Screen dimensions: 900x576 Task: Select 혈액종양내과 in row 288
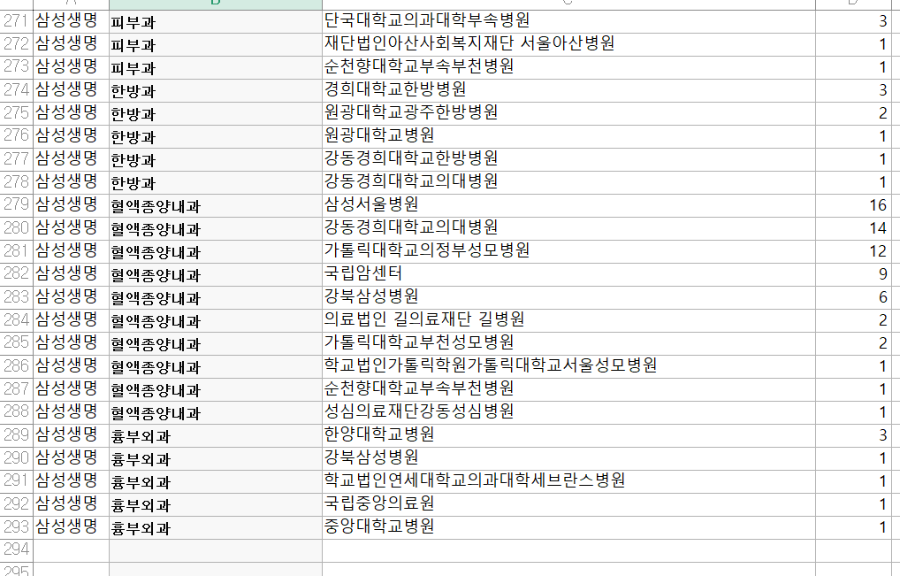click(216, 412)
